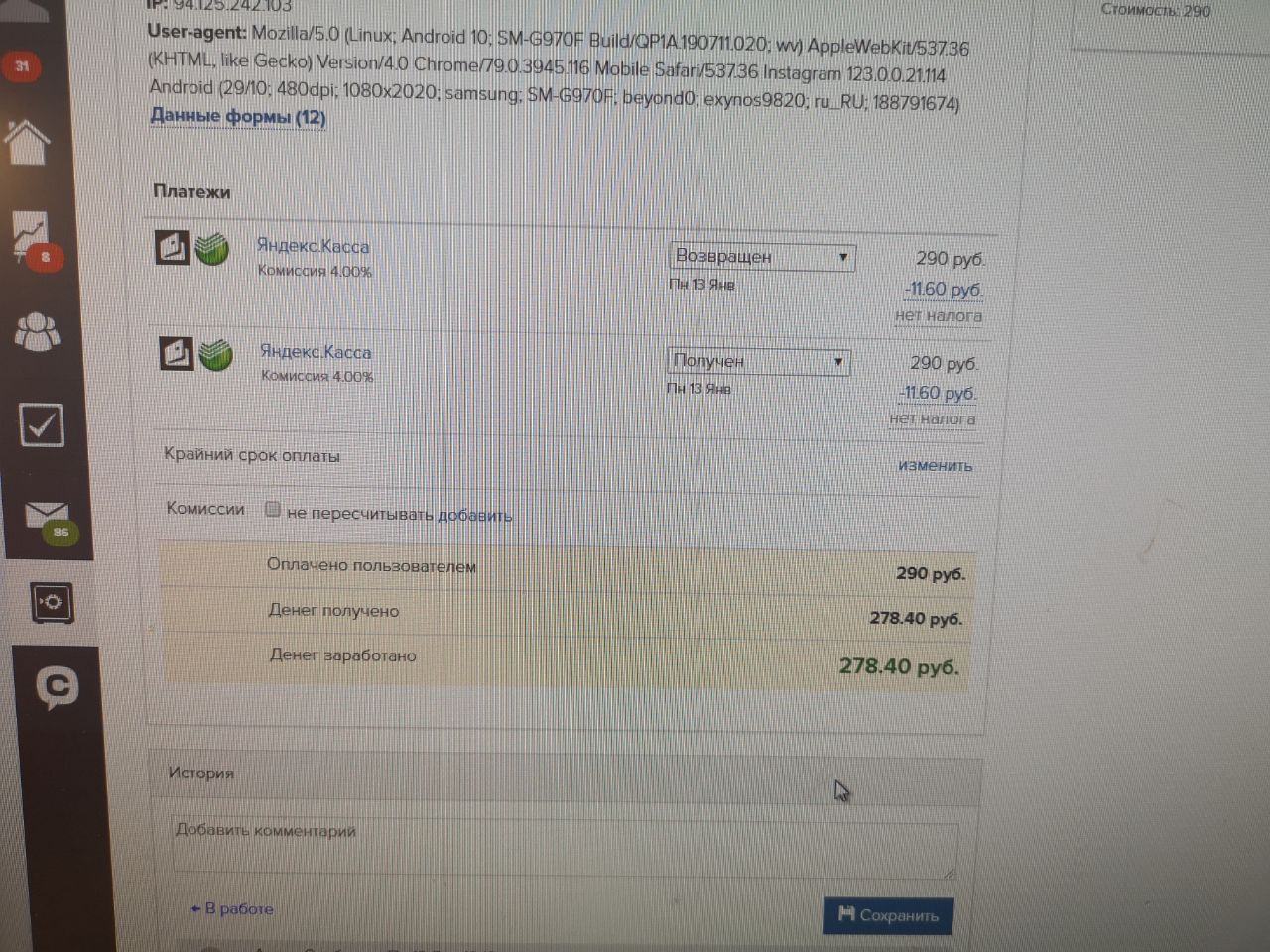This screenshot has height=952, width=1270.
Task: Open the home icon in sidebar
Action: (28, 140)
